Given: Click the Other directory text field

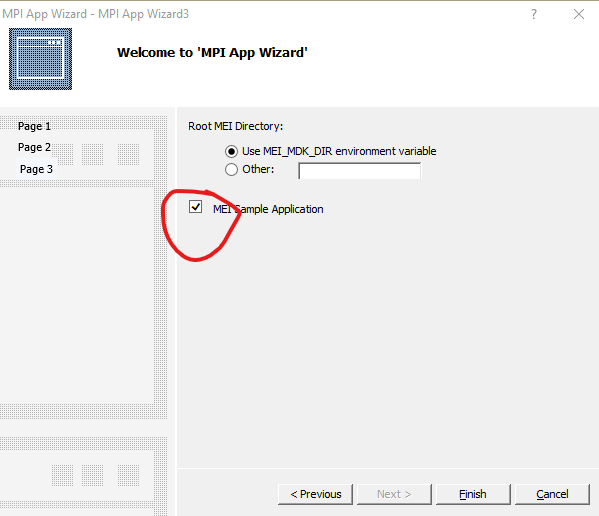Looking at the screenshot, I should click(x=359, y=170).
